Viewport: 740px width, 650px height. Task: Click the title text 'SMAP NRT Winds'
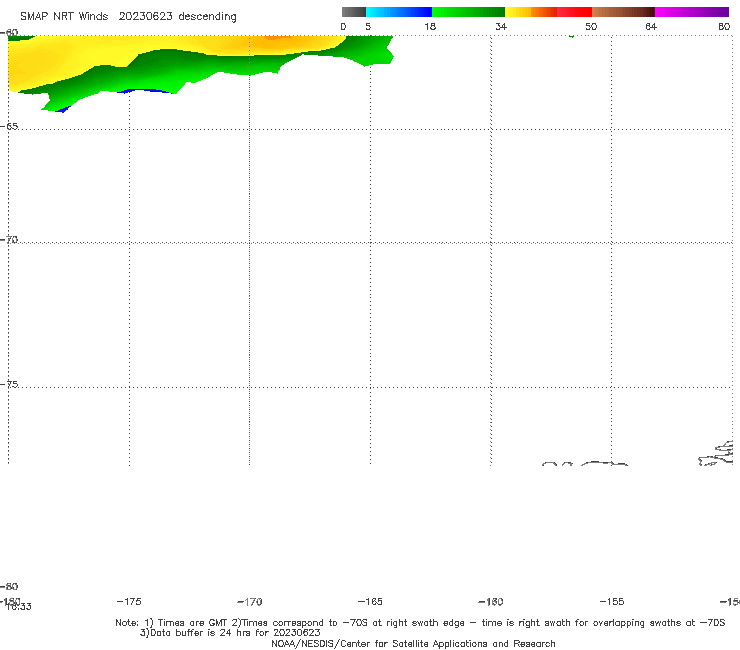pyautogui.click(x=64, y=16)
